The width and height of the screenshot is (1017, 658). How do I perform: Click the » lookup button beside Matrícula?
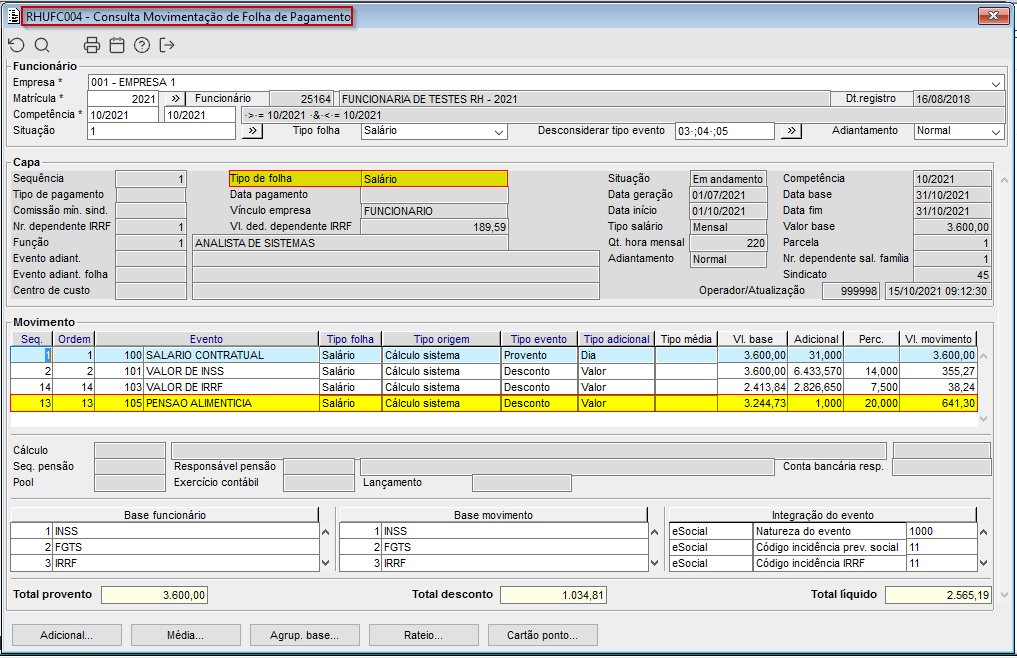click(173, 99)
